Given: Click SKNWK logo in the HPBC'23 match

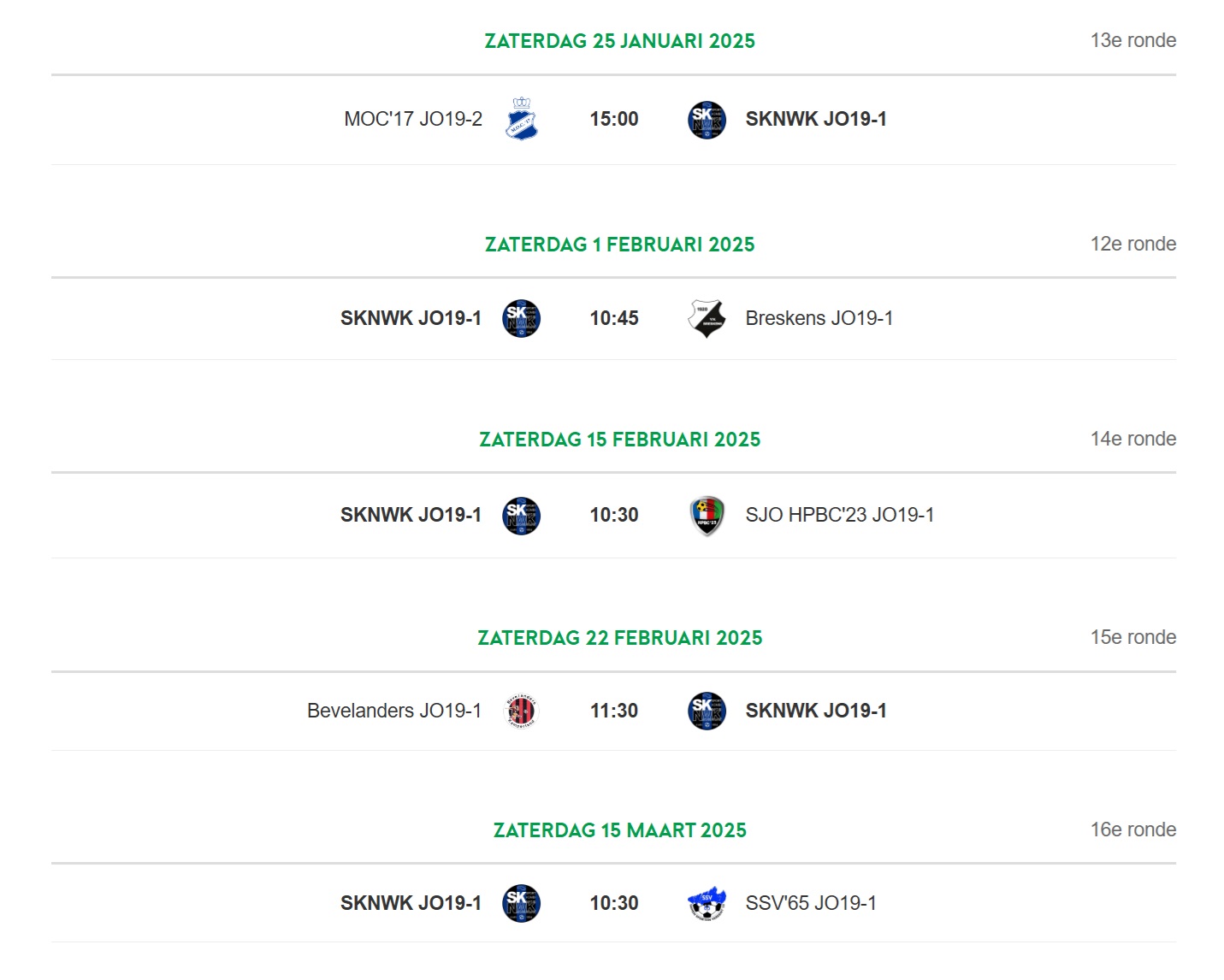Looking at the screenshot, I should click(x=521, y=516).
